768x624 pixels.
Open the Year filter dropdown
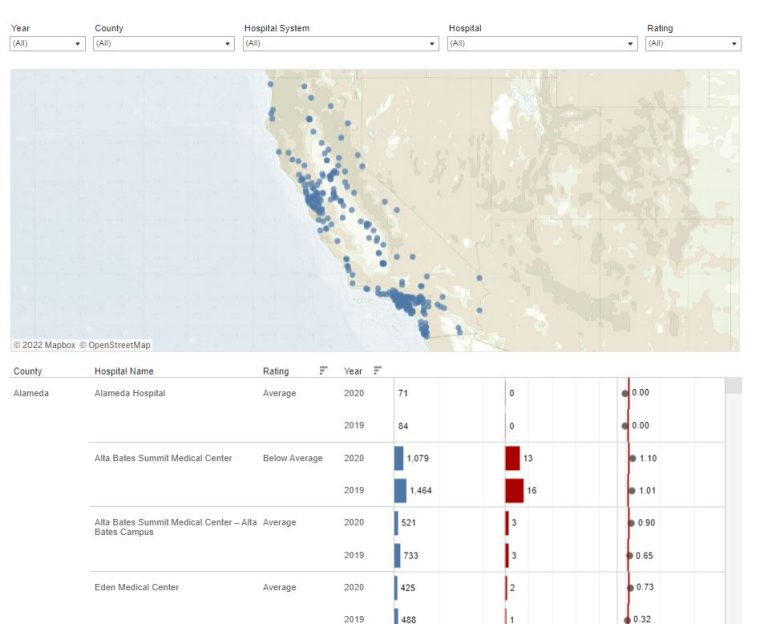pos(47,44)
